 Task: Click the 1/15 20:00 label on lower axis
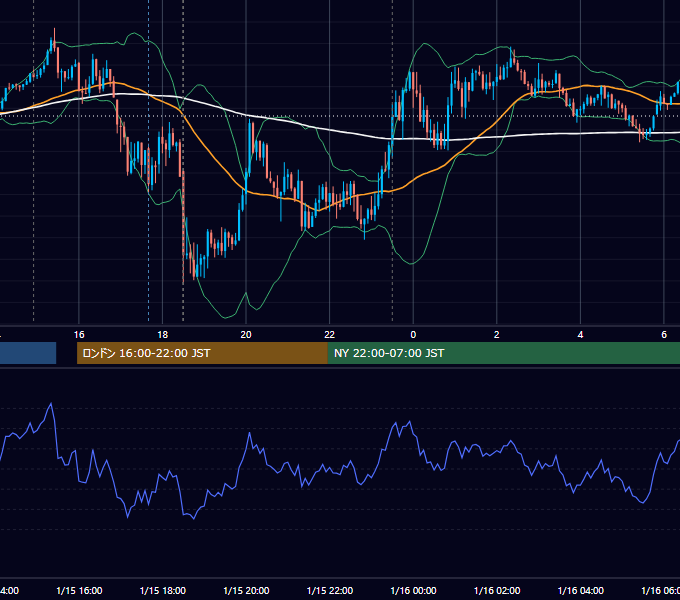(x=246, y=590)
